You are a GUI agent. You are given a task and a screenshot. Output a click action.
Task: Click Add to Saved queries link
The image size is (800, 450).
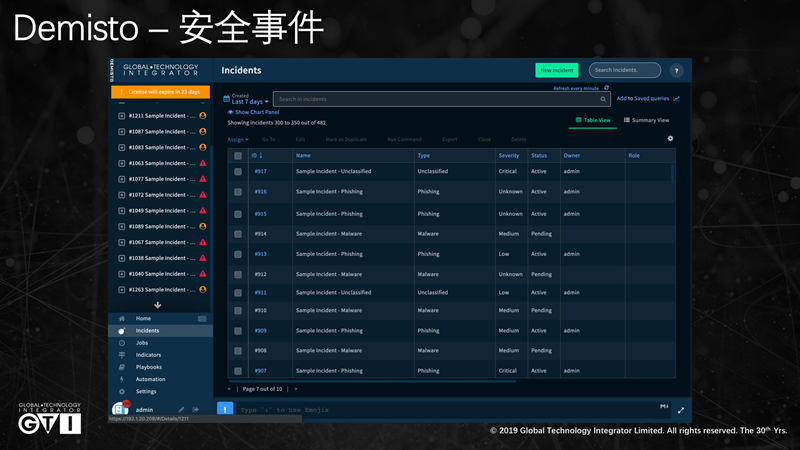click(643, 98)
